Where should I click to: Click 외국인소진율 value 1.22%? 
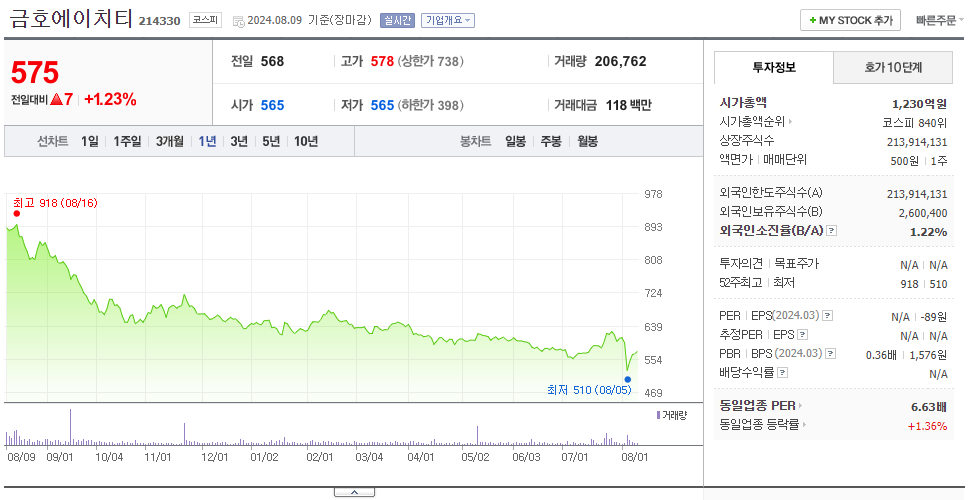(x=928, y=232)
